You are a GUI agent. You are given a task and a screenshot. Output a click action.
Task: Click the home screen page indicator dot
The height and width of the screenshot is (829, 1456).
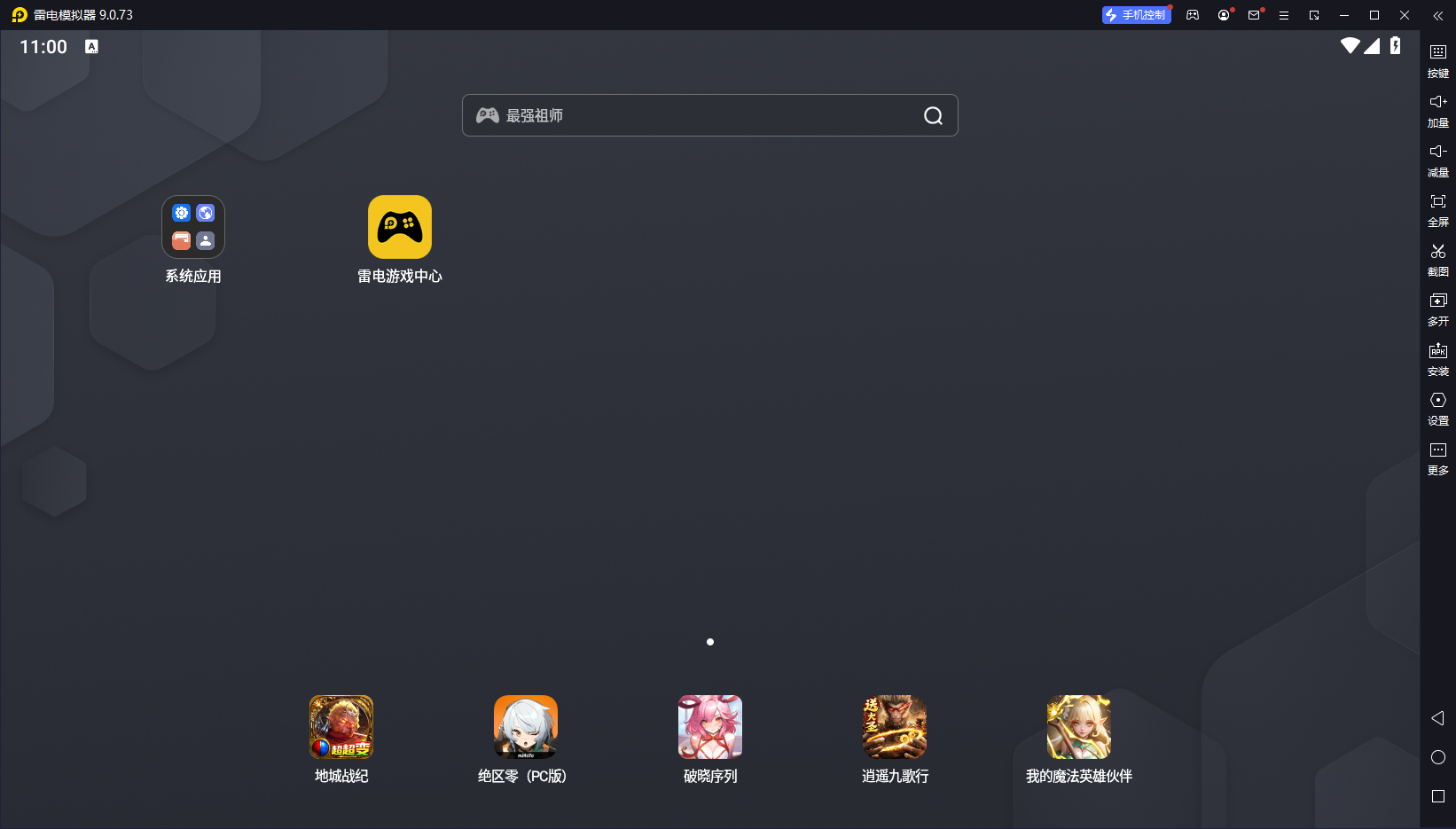coord(710,642)
